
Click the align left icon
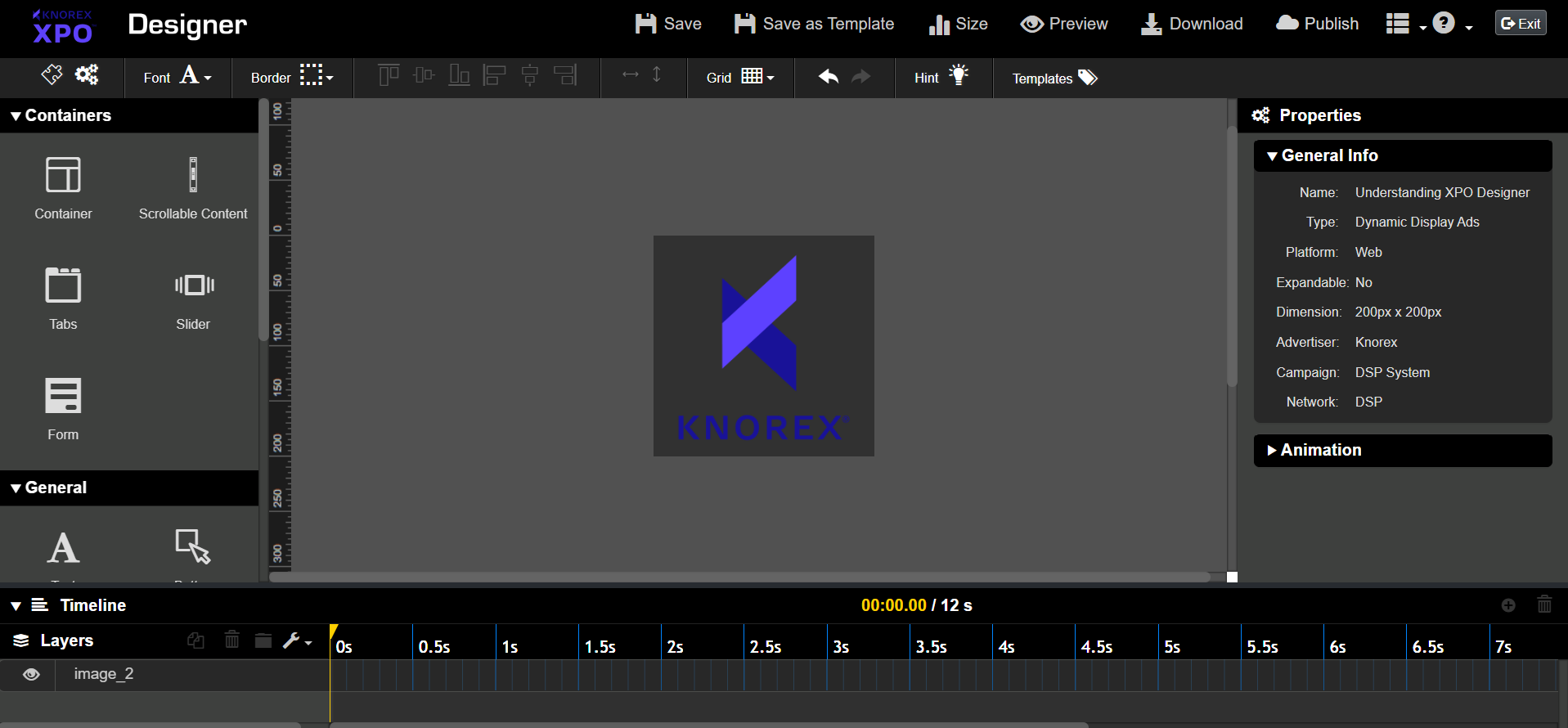pos(494,75)
